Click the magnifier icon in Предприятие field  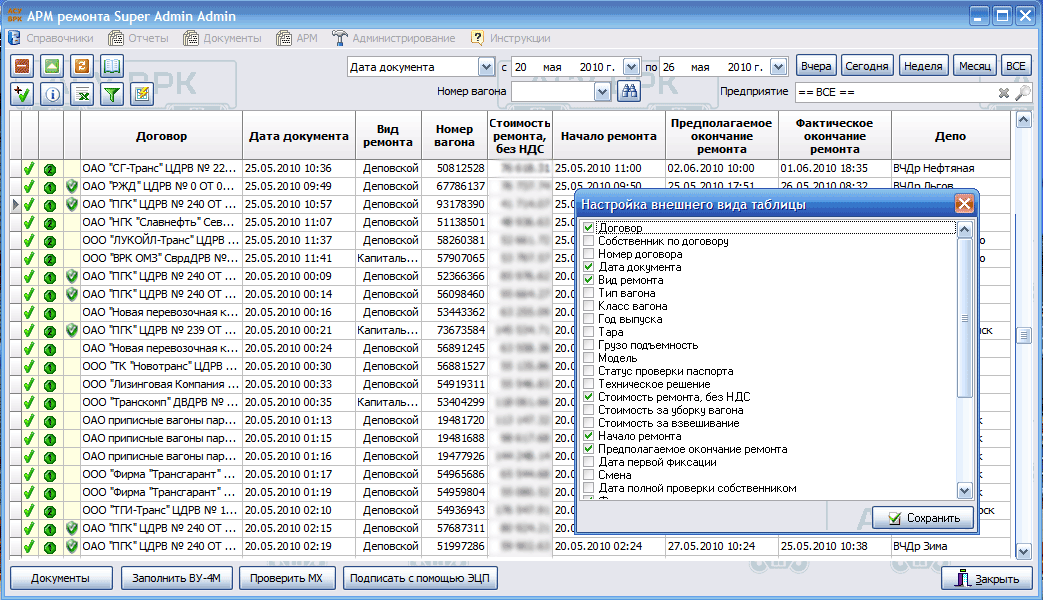pyautogui.click(x=1023, y=92)
